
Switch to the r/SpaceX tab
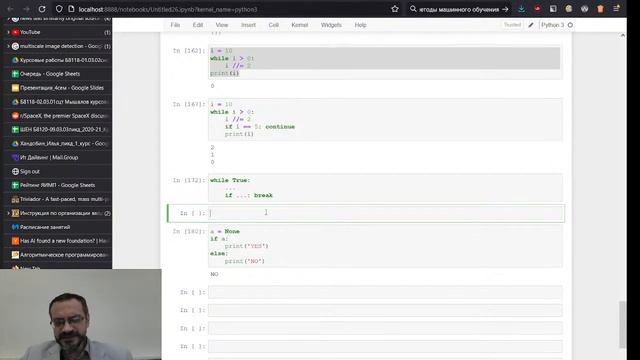pyautogui.click(x=58, y=116)
